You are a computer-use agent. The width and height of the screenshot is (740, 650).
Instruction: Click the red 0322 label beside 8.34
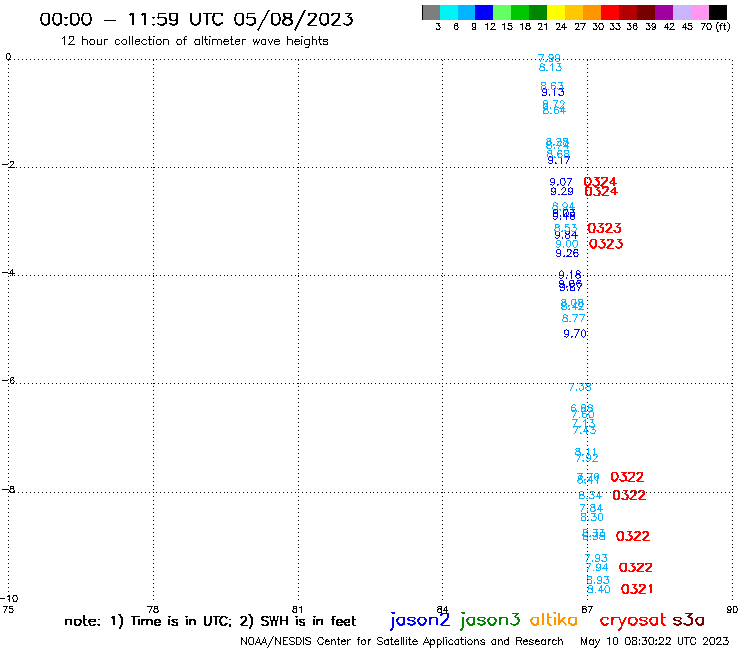[x=629, y=496]
